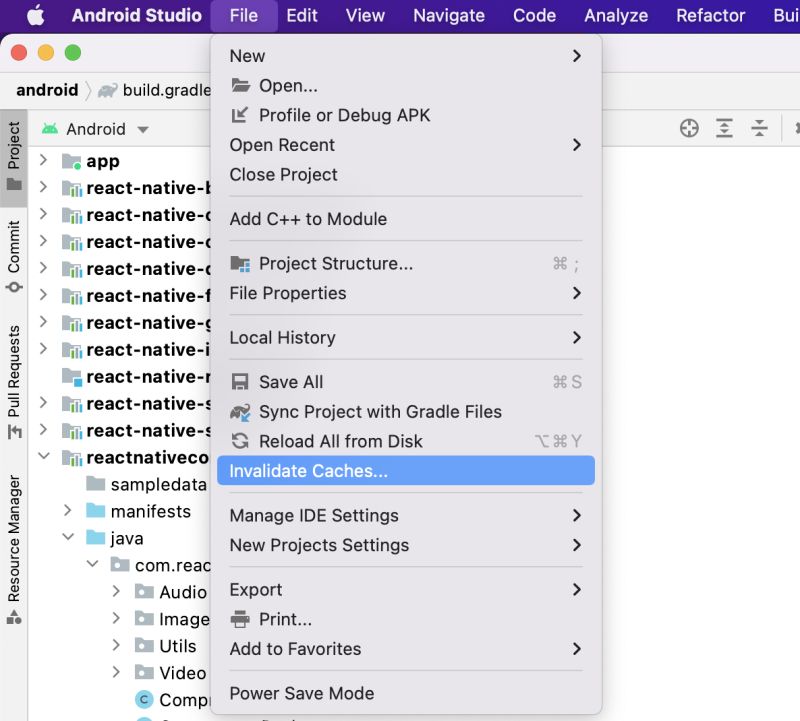Click the Save All floppy disk icon
Screen dimensions: 800x721
[238, 382]
